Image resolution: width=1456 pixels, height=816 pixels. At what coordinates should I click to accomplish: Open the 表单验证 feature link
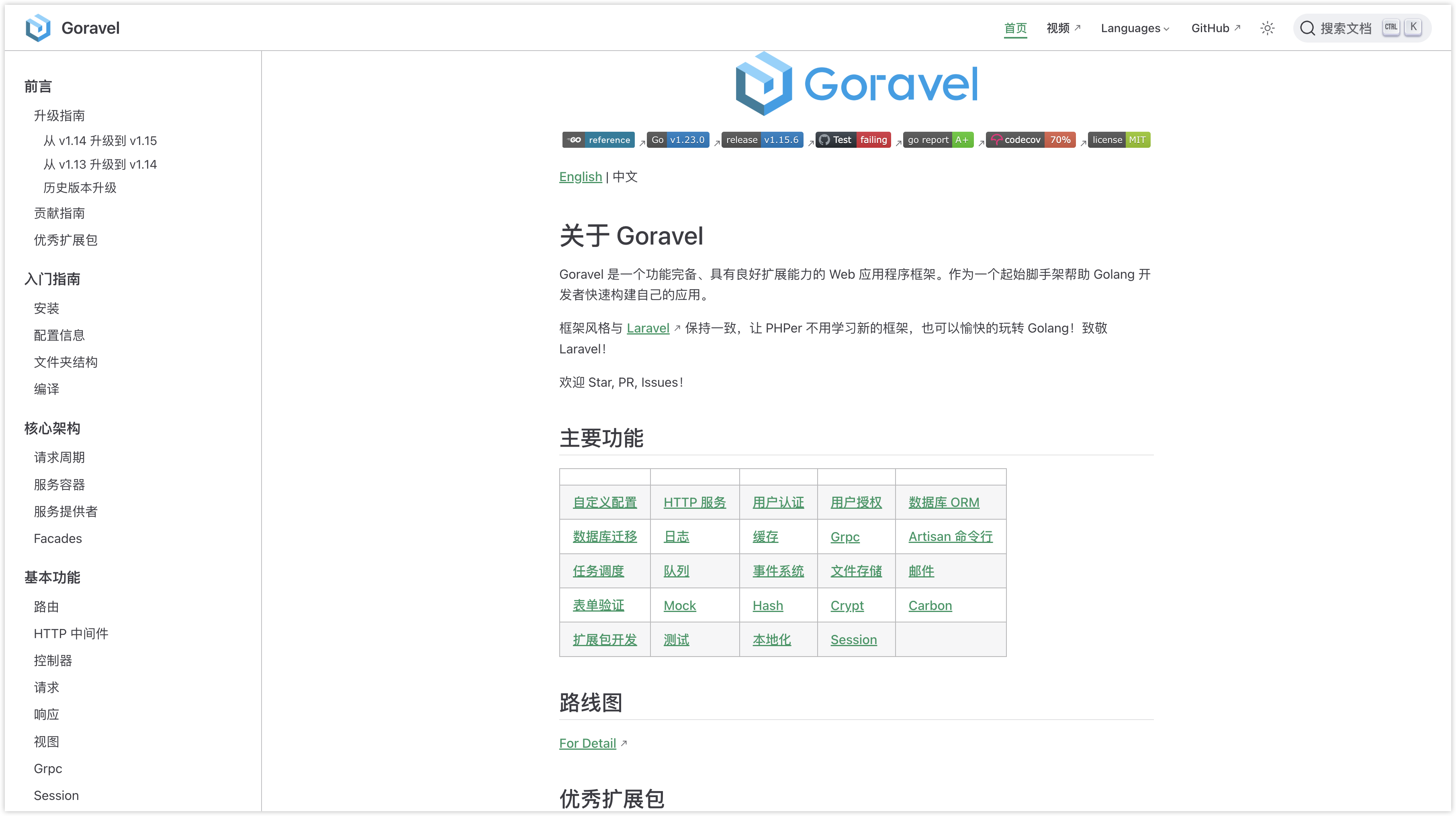[x=598, y=605]
